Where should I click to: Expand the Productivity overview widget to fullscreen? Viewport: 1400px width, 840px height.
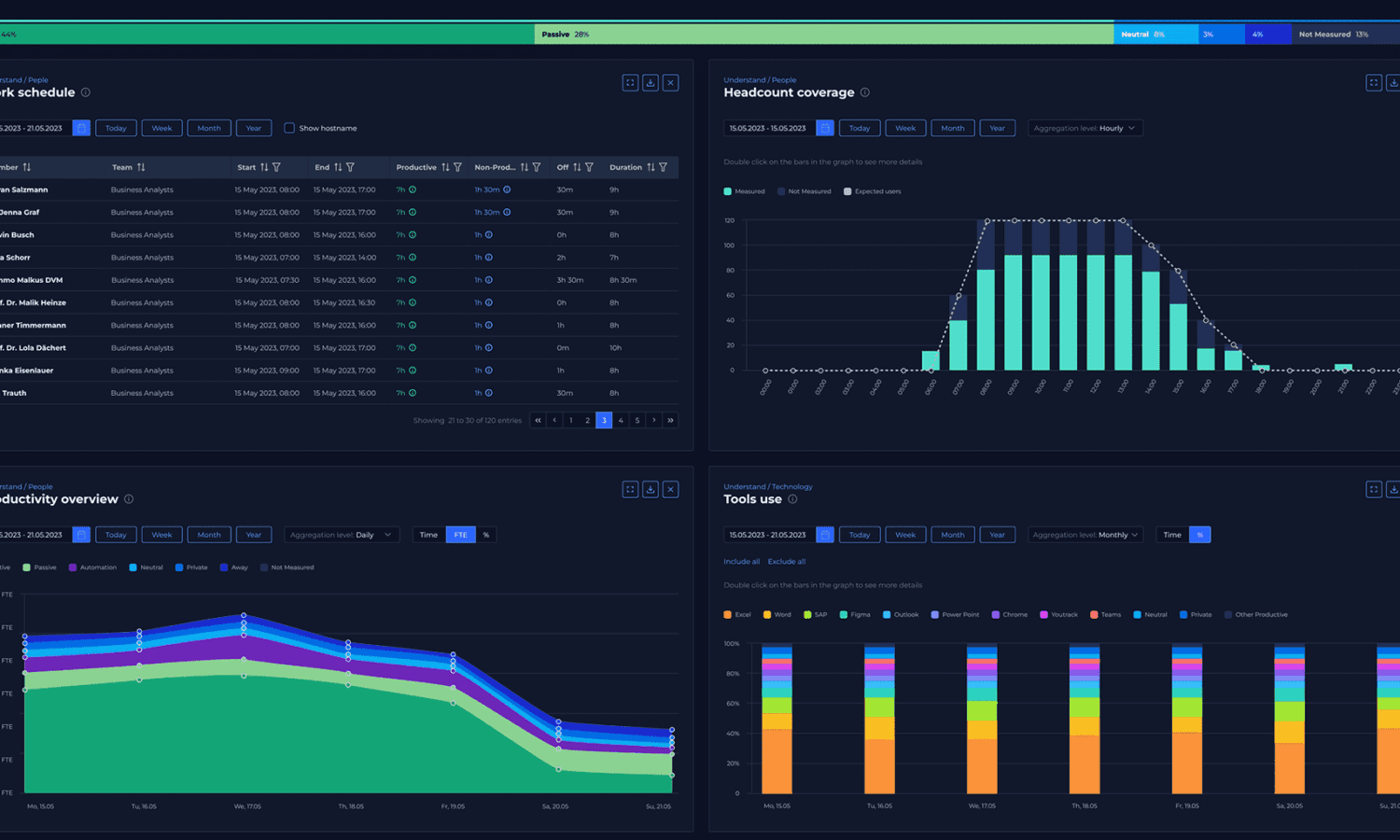[x=630, y=489]
